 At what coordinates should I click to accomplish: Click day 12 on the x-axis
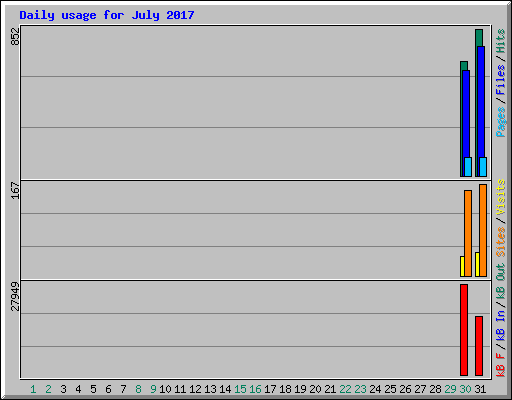195,389
